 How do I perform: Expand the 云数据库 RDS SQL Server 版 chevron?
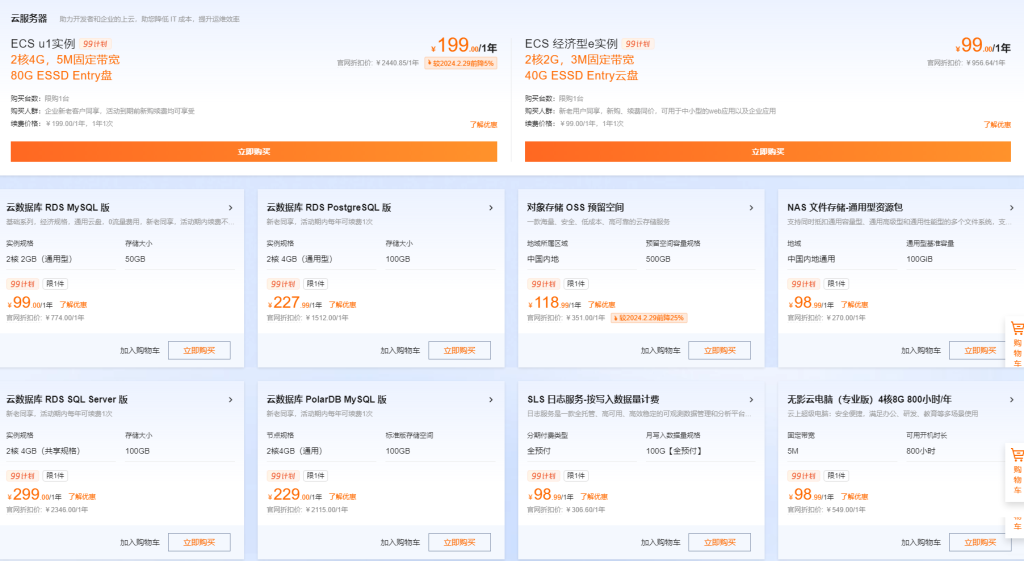232,399
